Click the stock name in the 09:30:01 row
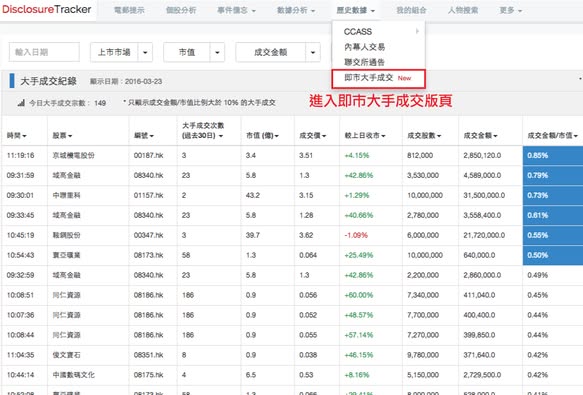This screenshot has height=395, width=583. coord(67,195)
